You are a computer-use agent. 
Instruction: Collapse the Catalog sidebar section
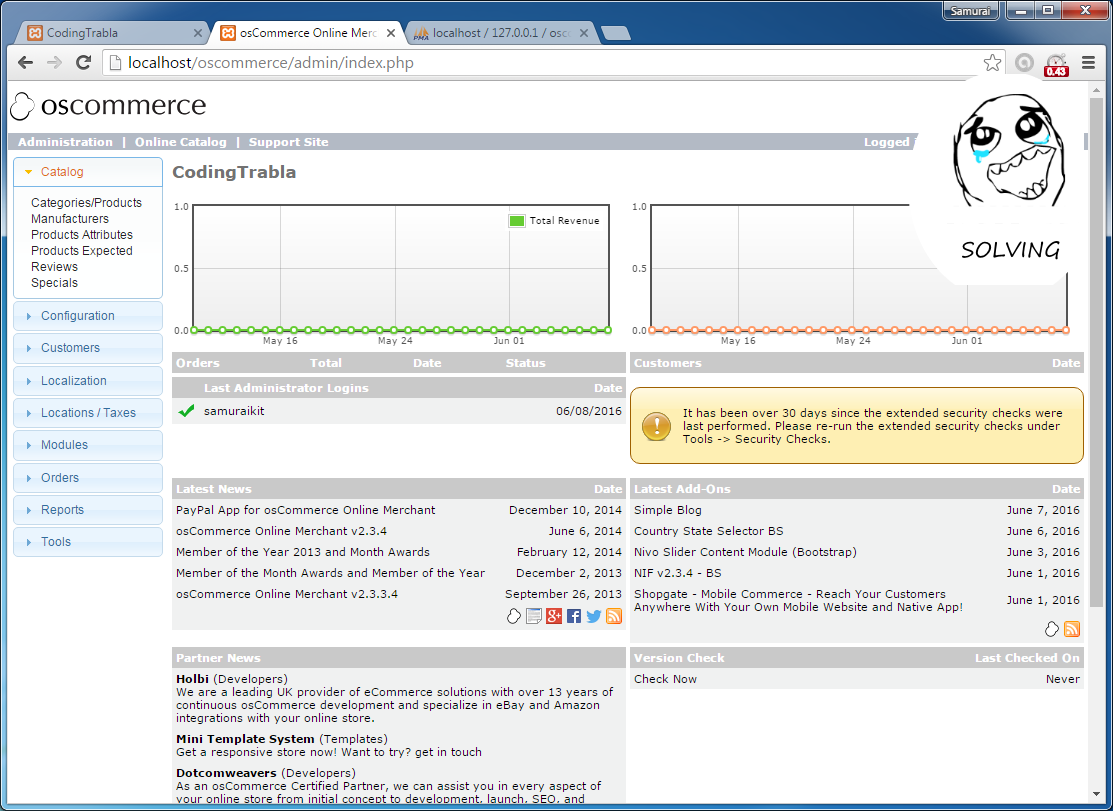[x=88, y=172]
